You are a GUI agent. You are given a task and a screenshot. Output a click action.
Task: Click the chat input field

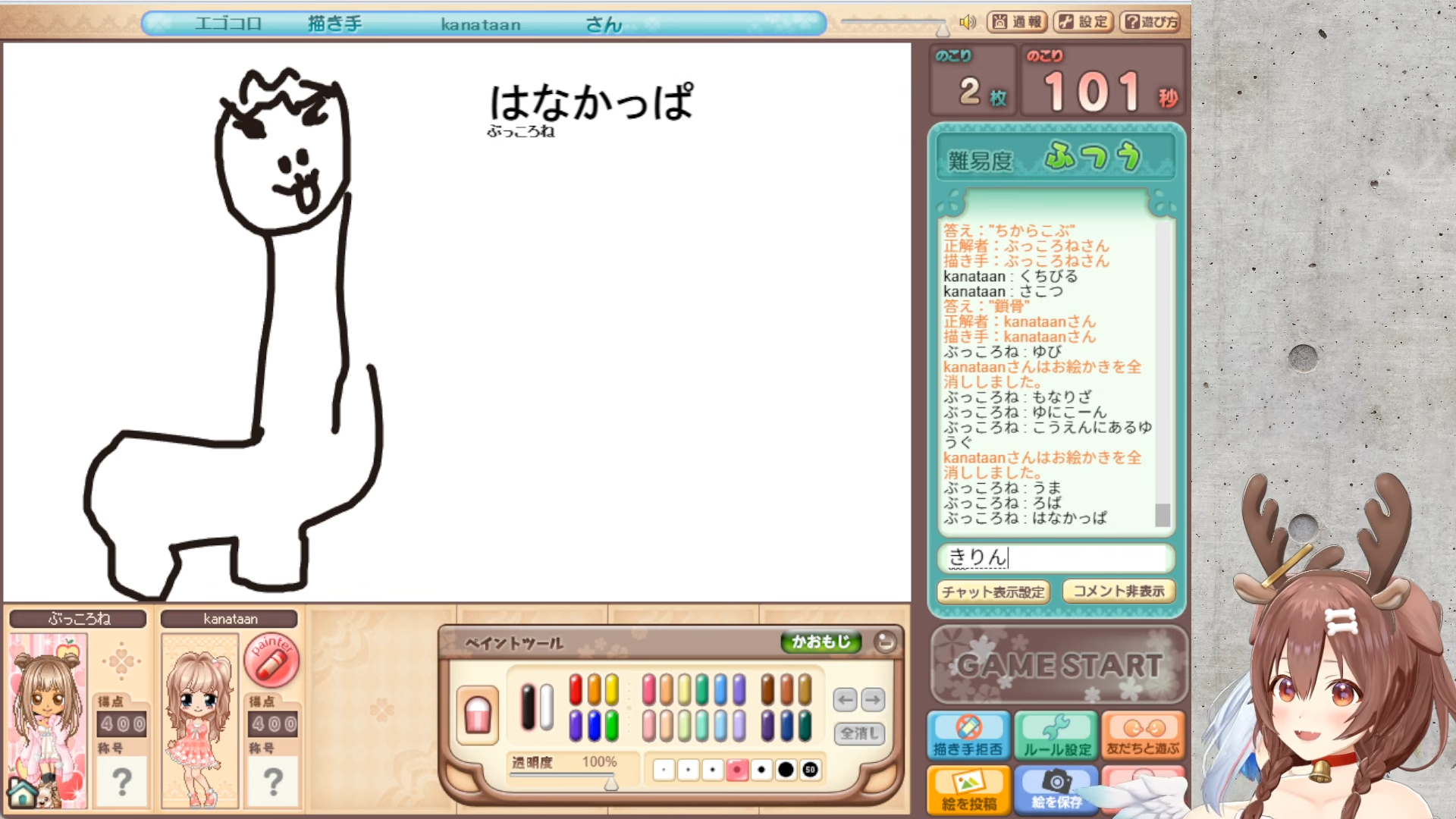[1056, 558]
